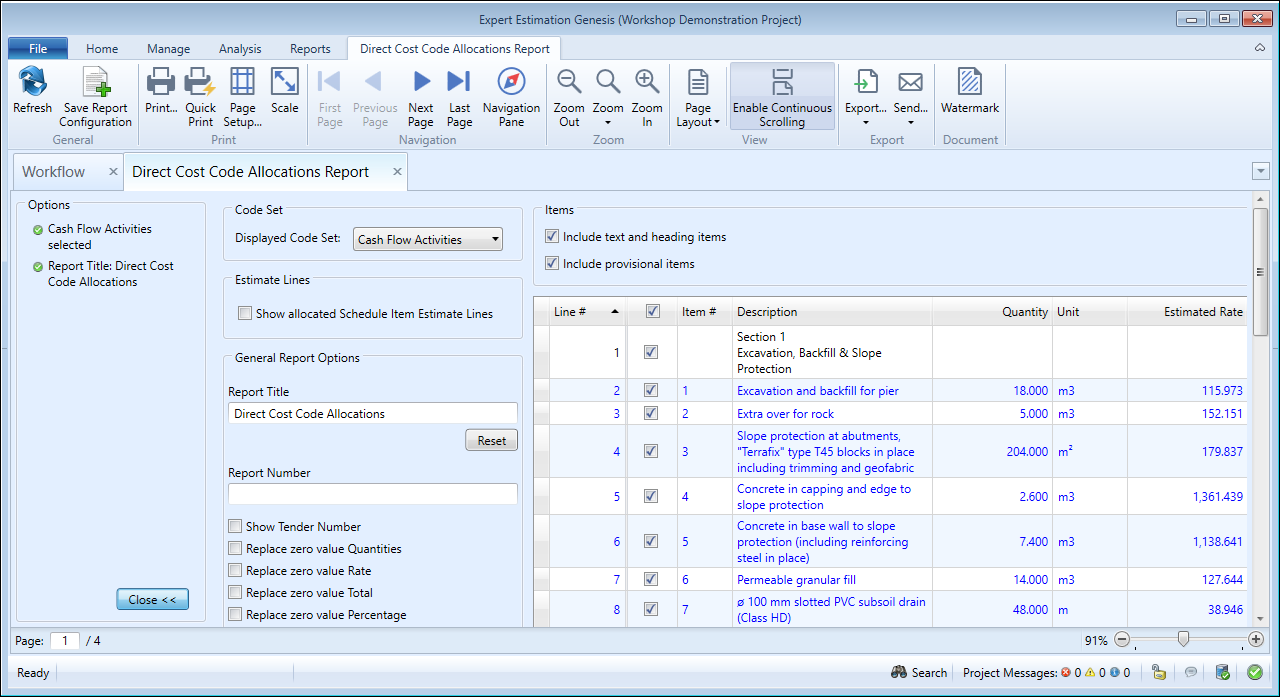Switch to the Analysis ribbon tab

click(x=240, y=49)
